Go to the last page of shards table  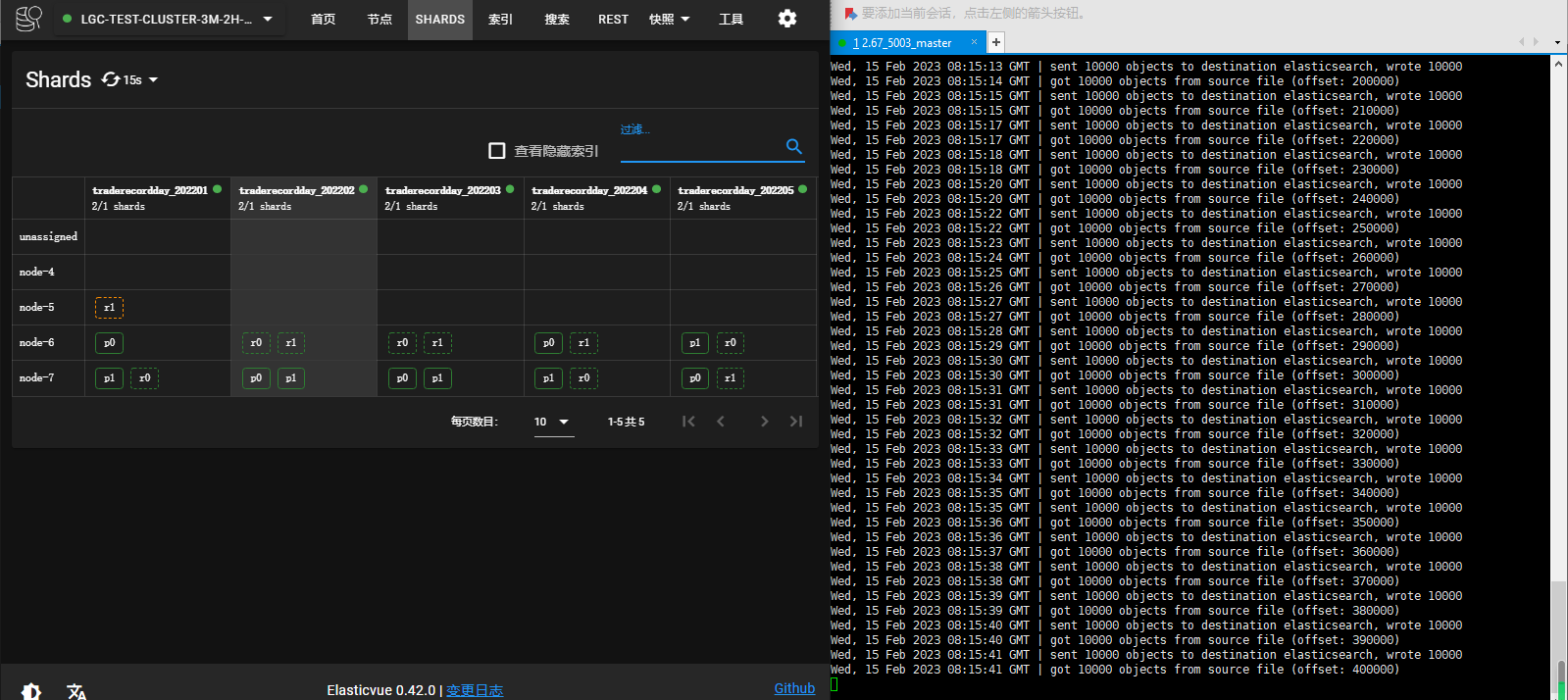pos(796,422)
